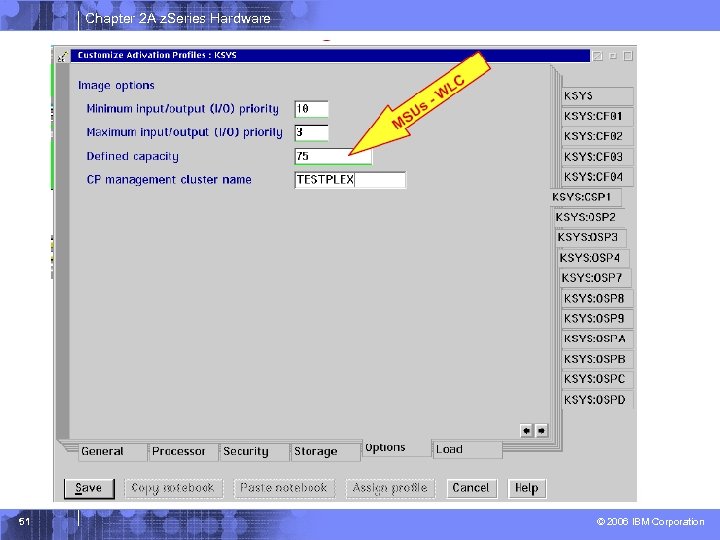This screenshot has width=720, height=540.
Task: Click the Assign profile button
Action: click(x=390, y=488)
